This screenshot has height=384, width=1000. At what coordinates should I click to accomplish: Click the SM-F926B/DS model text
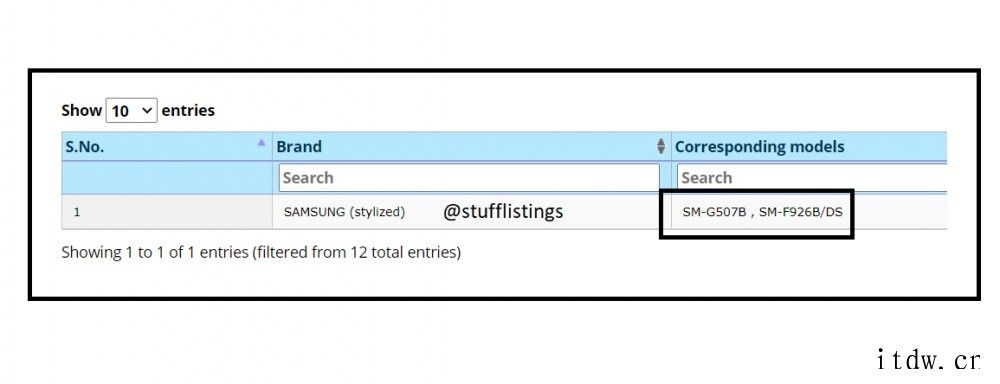800,212
